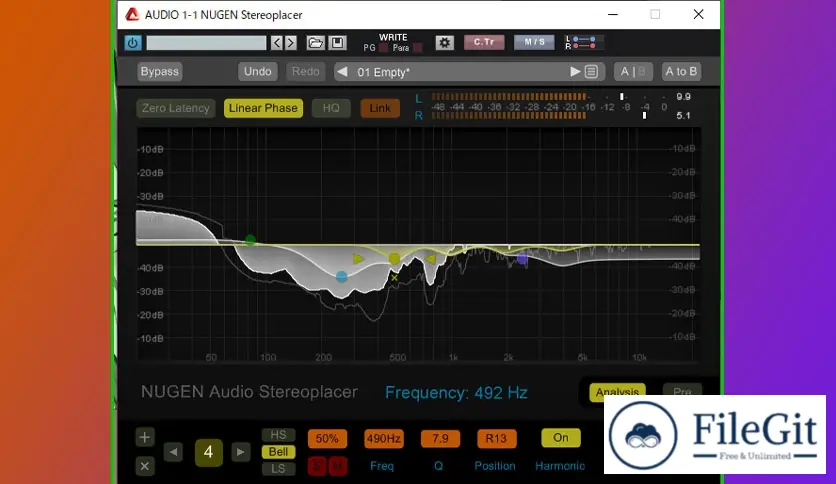Select the yellow band 4 node on graph
Image resolution: width=836 pixels, height=484 pixels.
[394, 259]
